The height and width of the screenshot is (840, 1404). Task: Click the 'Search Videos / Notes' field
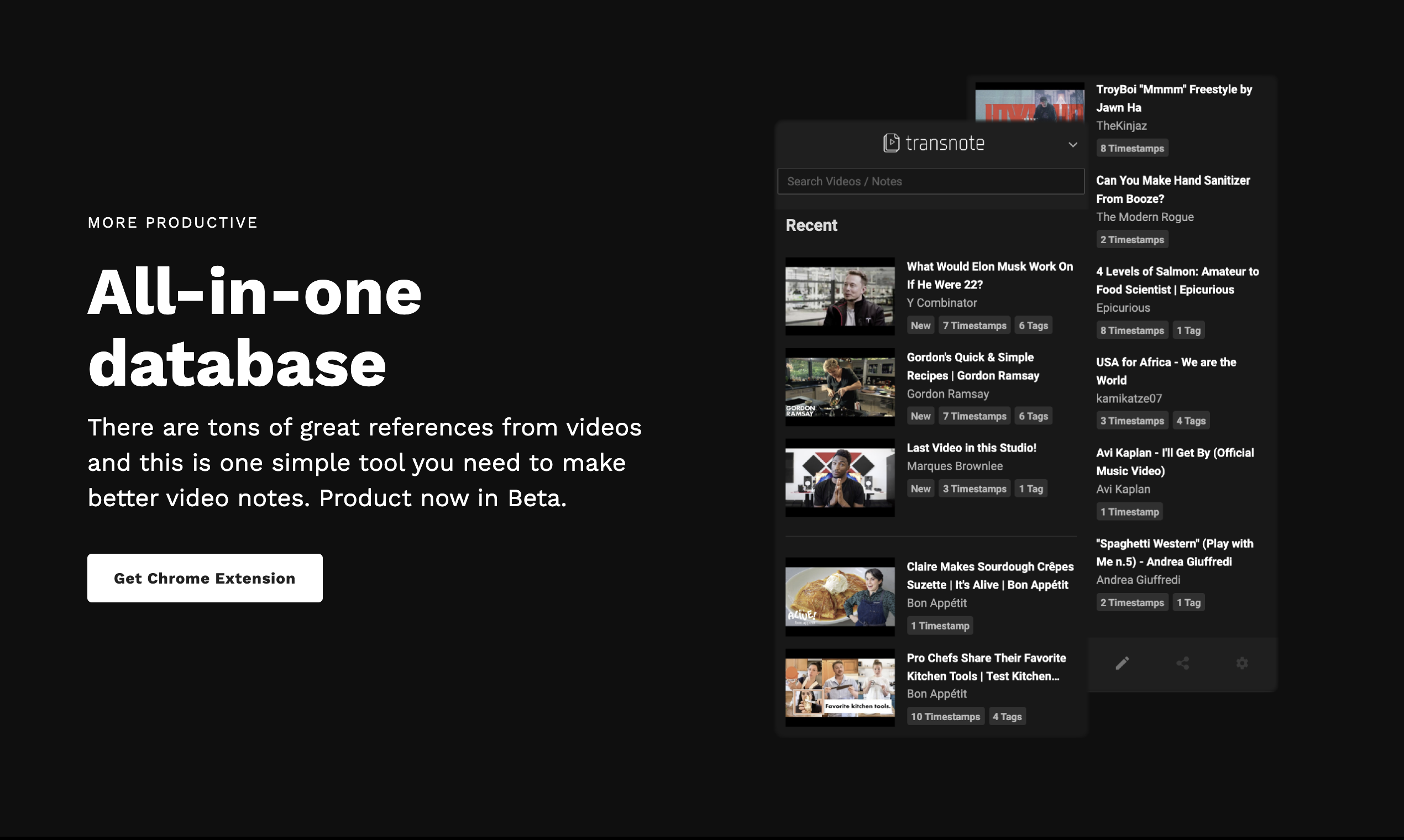(x=930, y=181)
